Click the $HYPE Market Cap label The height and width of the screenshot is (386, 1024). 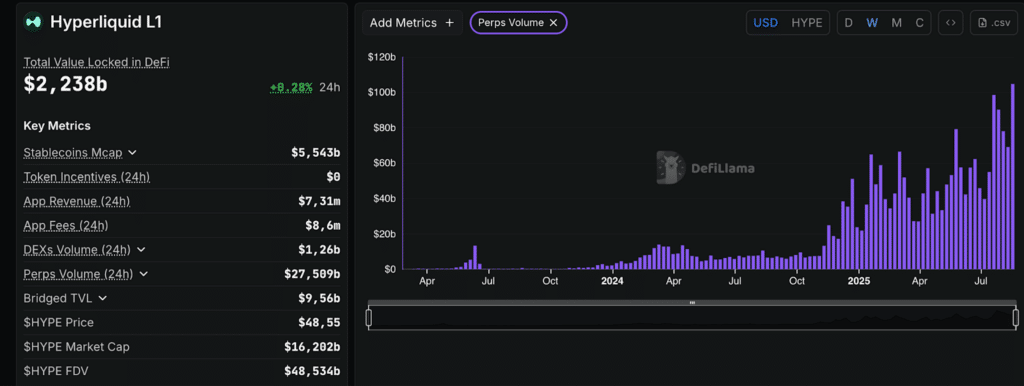pyautogui.click(x=76, y=347)
